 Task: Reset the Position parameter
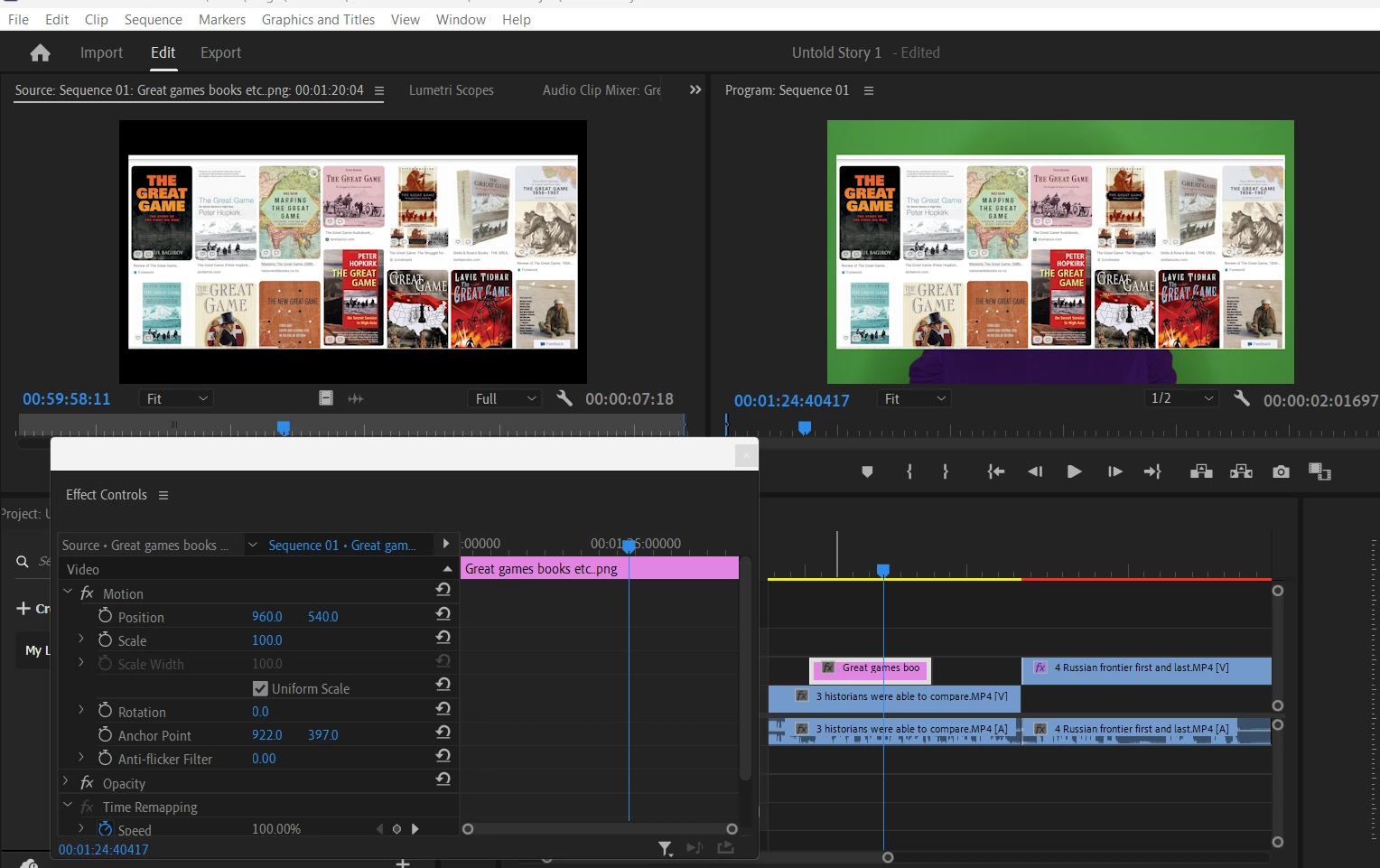click(x=443, y=613)
